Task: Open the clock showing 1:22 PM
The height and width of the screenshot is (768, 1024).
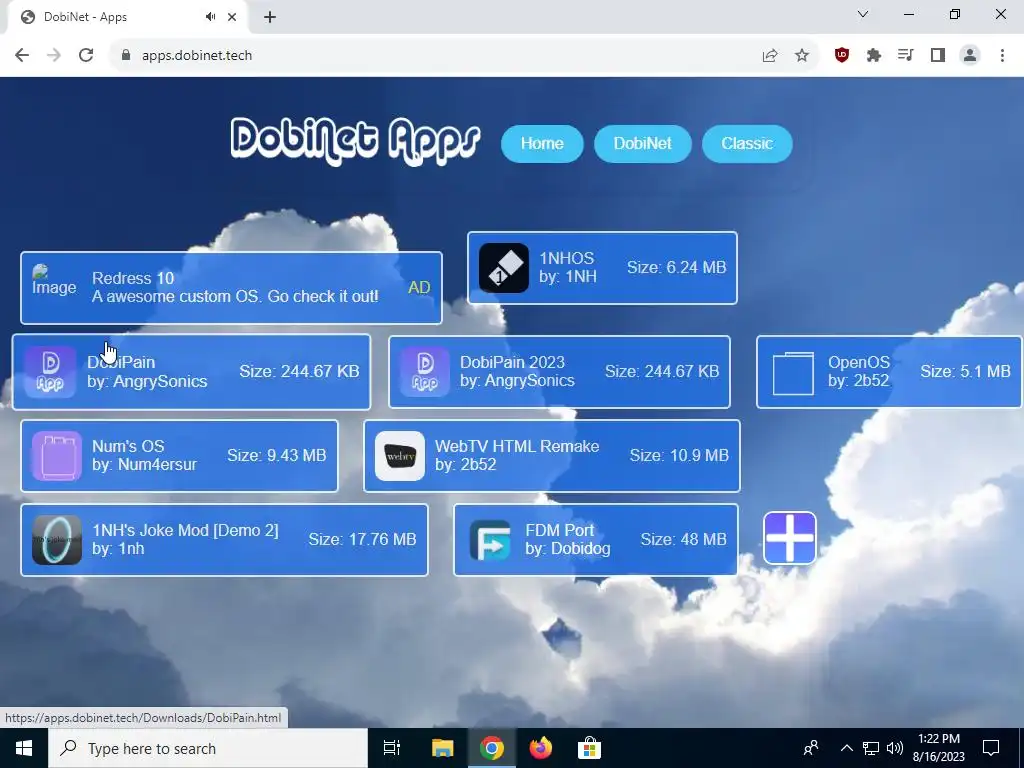Action: 938,748
